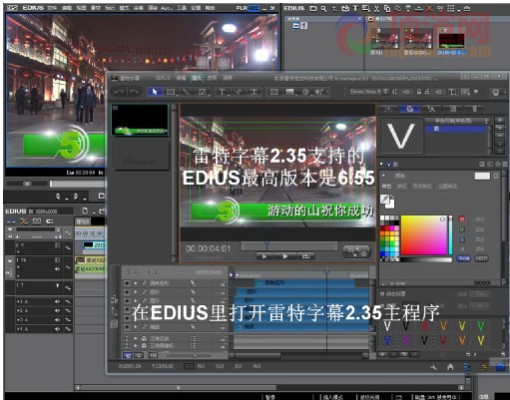Image resolution: width=510 pixels, height=400 pixels.
Task: Toggle the eye visibility icon on EDIUS 1 A track
Action: click(57, 302)
